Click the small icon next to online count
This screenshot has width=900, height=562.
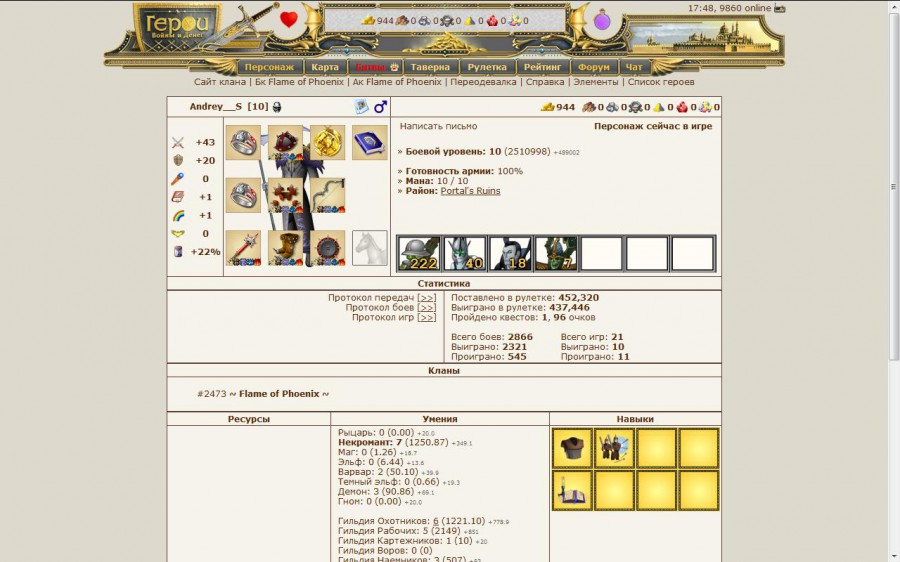pyautogui.click(x=779, y=9)
